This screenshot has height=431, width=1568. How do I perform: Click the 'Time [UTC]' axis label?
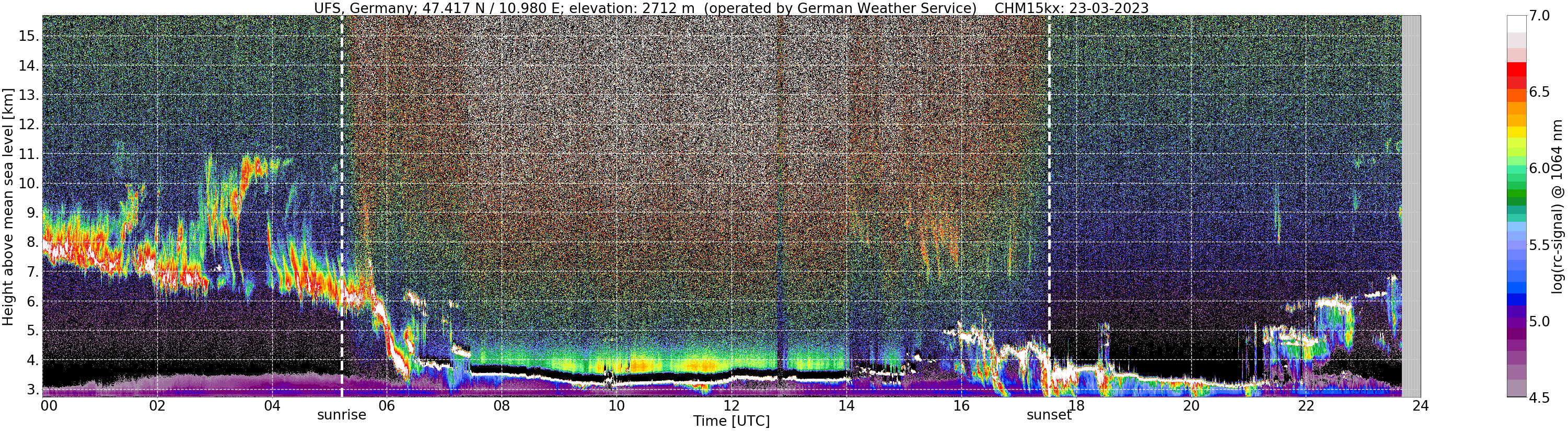tap(731, 421)
